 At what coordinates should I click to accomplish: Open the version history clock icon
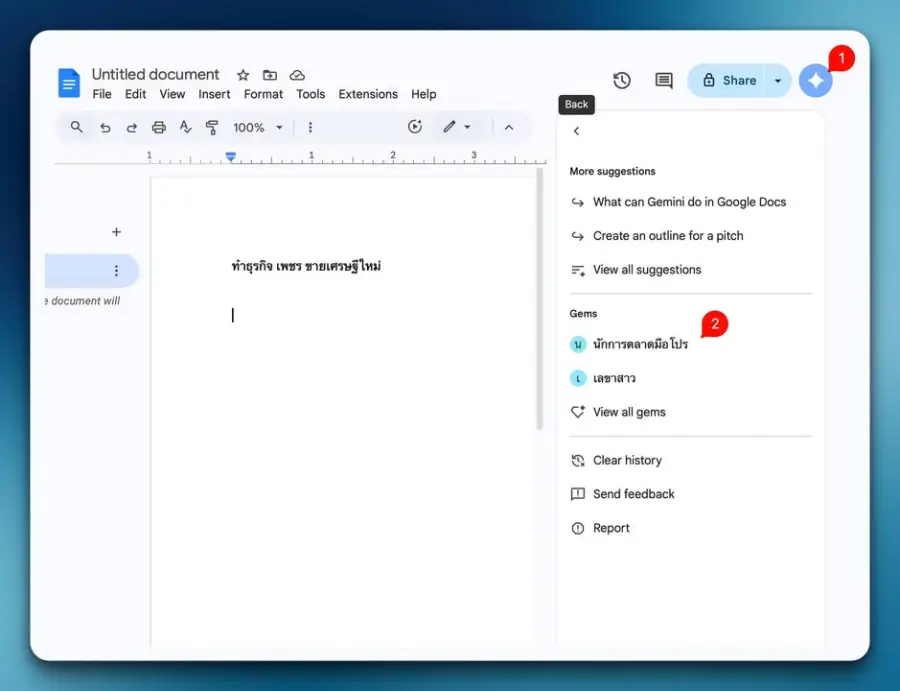coord(622,80)
